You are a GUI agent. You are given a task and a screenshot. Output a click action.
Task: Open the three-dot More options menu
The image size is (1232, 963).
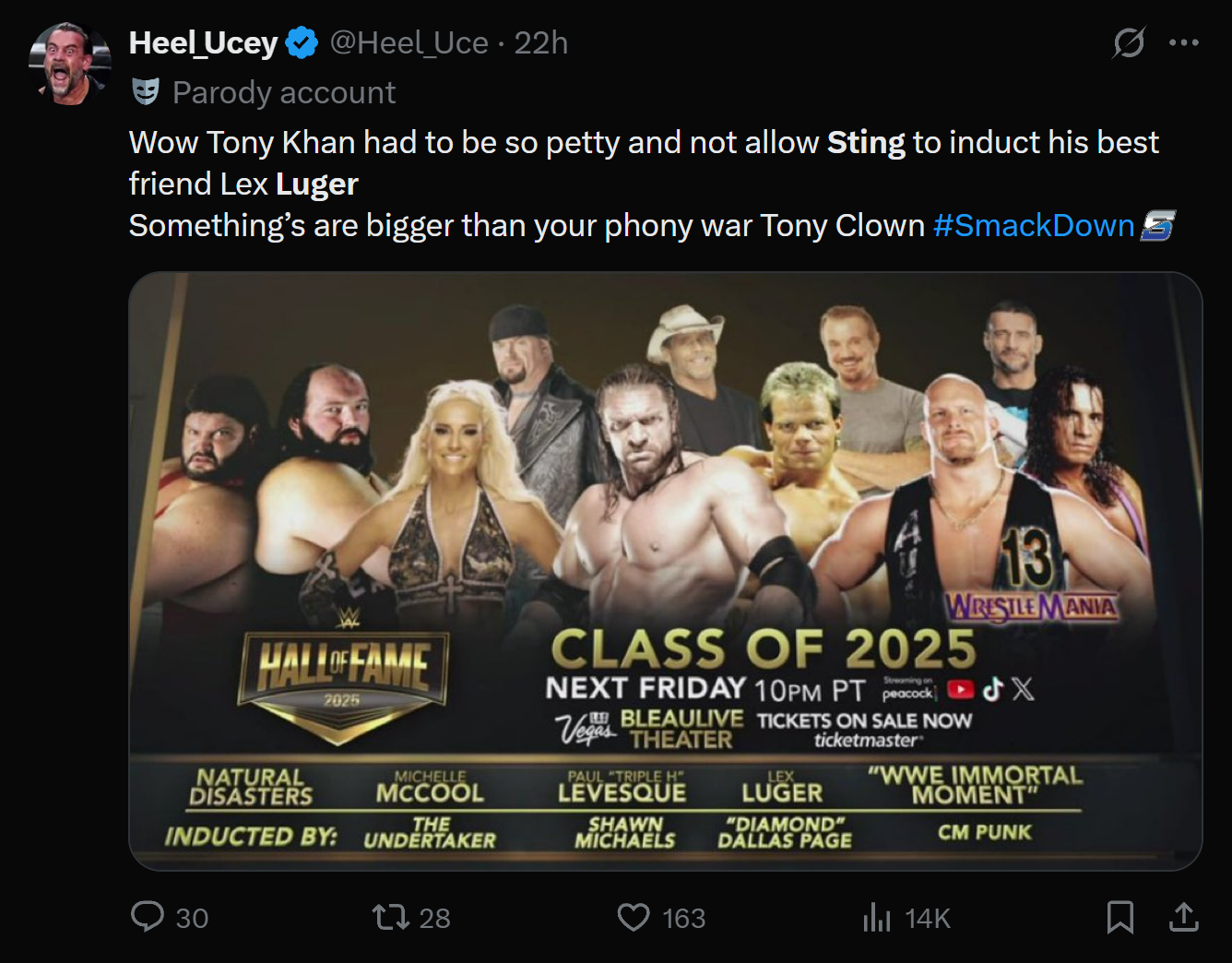click(x=1183, y=42)
